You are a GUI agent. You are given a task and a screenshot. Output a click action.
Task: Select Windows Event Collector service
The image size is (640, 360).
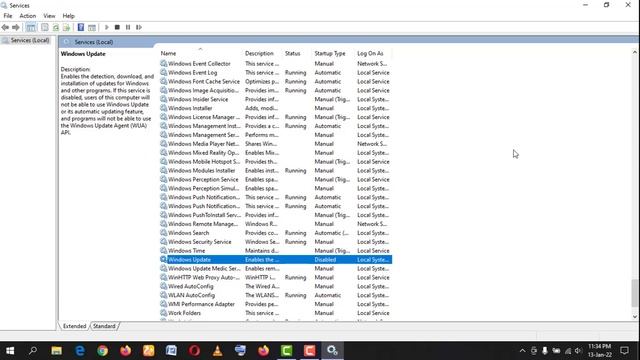pyautogui.click(x=276, y=64)
